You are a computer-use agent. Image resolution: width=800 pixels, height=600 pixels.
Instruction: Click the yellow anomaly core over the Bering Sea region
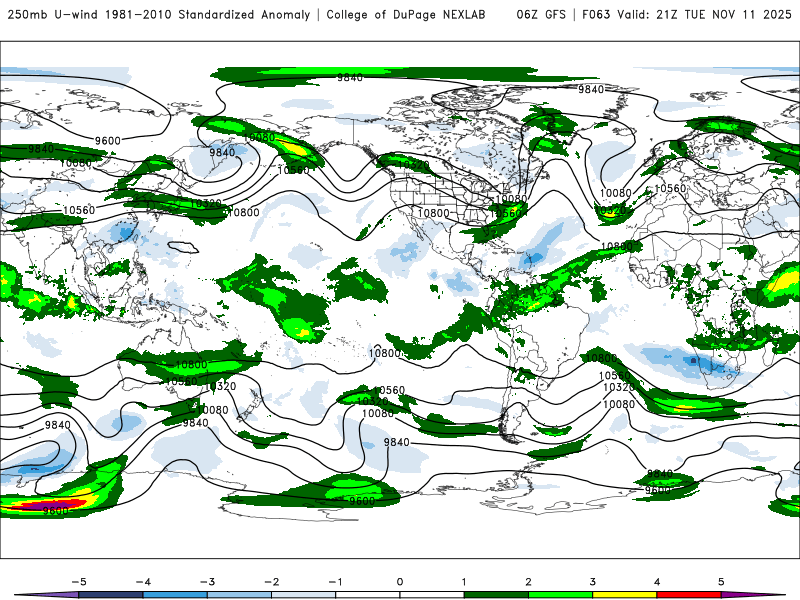tap(292, 147)
